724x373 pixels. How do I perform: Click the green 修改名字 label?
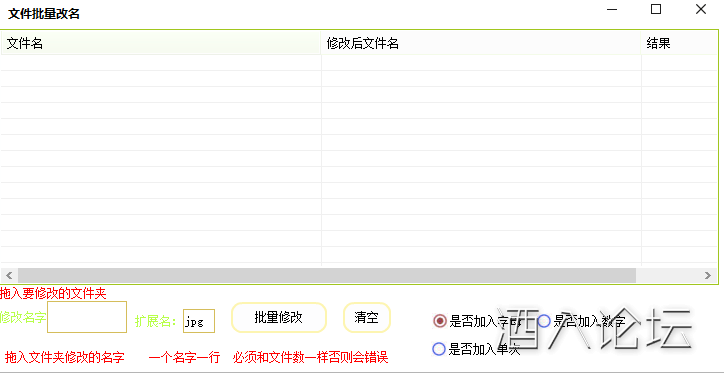tap(23, 317)
